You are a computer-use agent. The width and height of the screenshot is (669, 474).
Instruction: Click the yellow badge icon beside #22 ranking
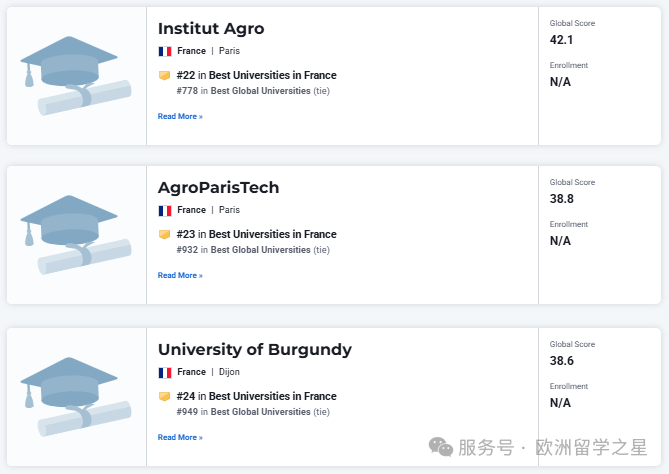[164, 76]
